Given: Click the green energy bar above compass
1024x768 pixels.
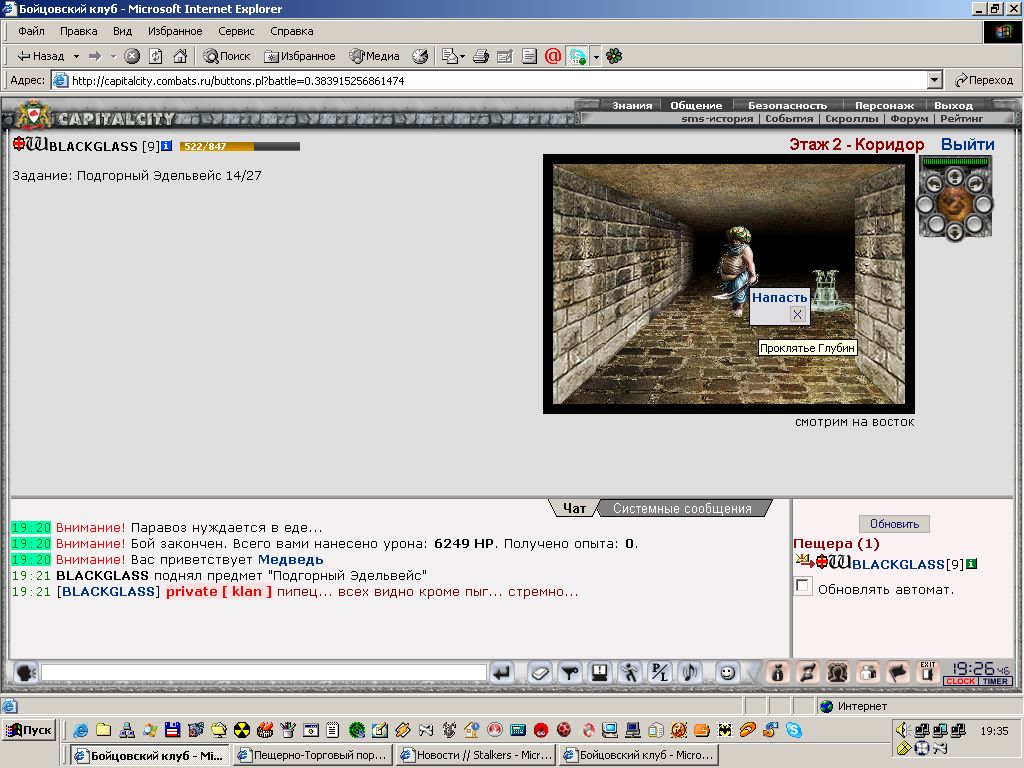Looking at the screenshot, I should click(956, 161).
